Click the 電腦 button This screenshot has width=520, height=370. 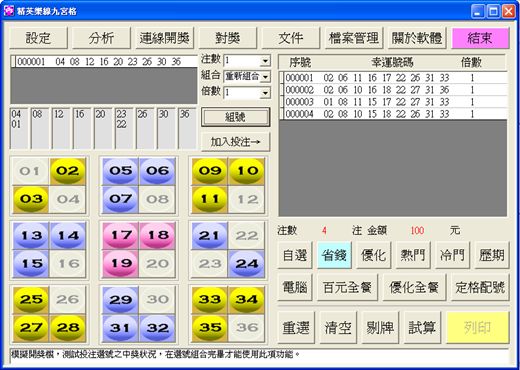coord(295,287)
